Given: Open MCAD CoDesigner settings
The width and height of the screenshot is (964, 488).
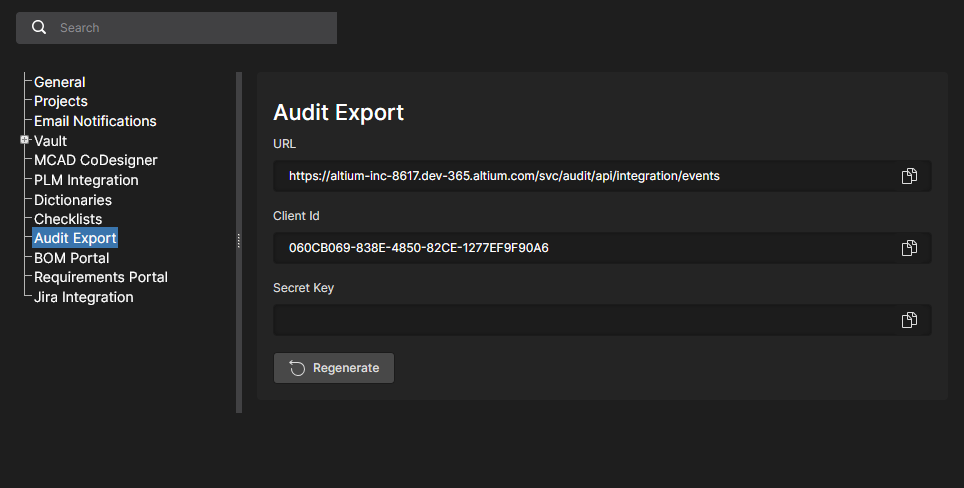Looking at the screenshot, I should click(x=96, y=160).
